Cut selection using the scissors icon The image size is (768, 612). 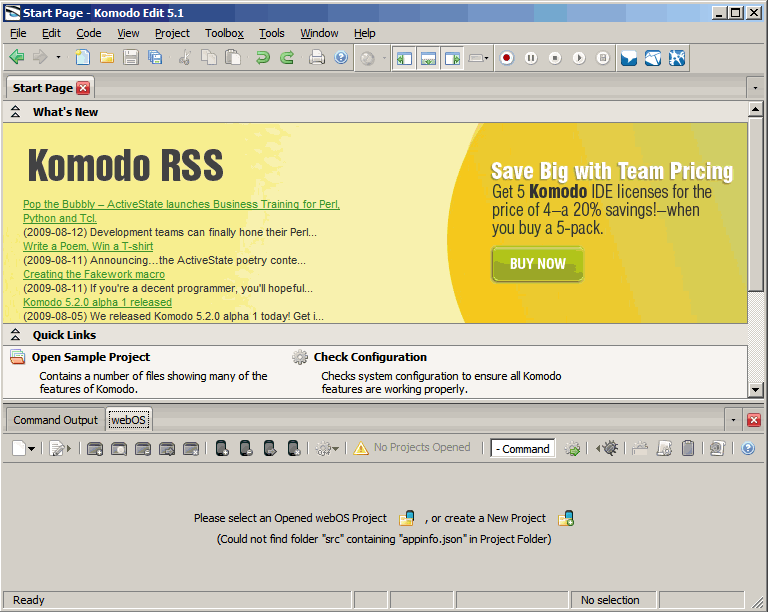pos(185,58)
